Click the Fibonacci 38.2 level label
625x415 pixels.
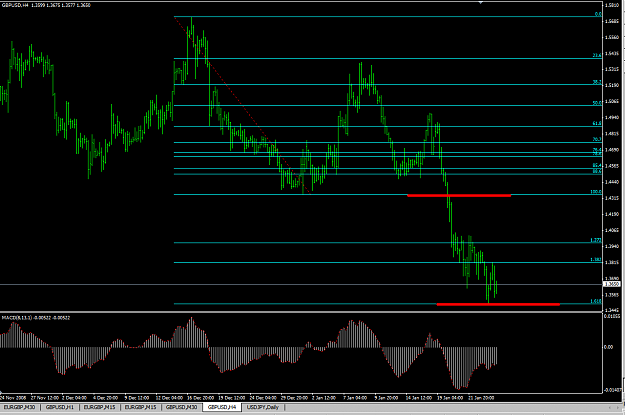click(x=597, y=82)
